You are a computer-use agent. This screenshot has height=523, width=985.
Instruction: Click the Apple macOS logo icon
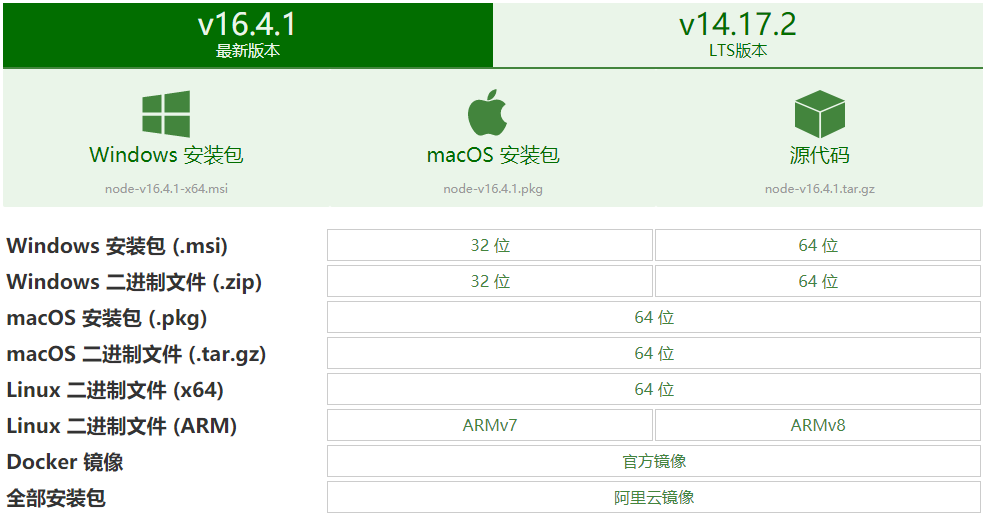[493, 113]
